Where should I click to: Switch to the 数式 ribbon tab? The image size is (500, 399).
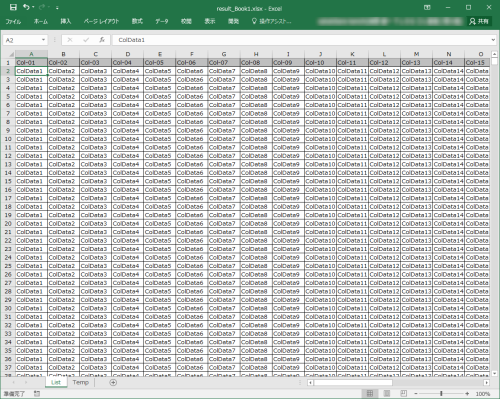click(x=137, y=21)
